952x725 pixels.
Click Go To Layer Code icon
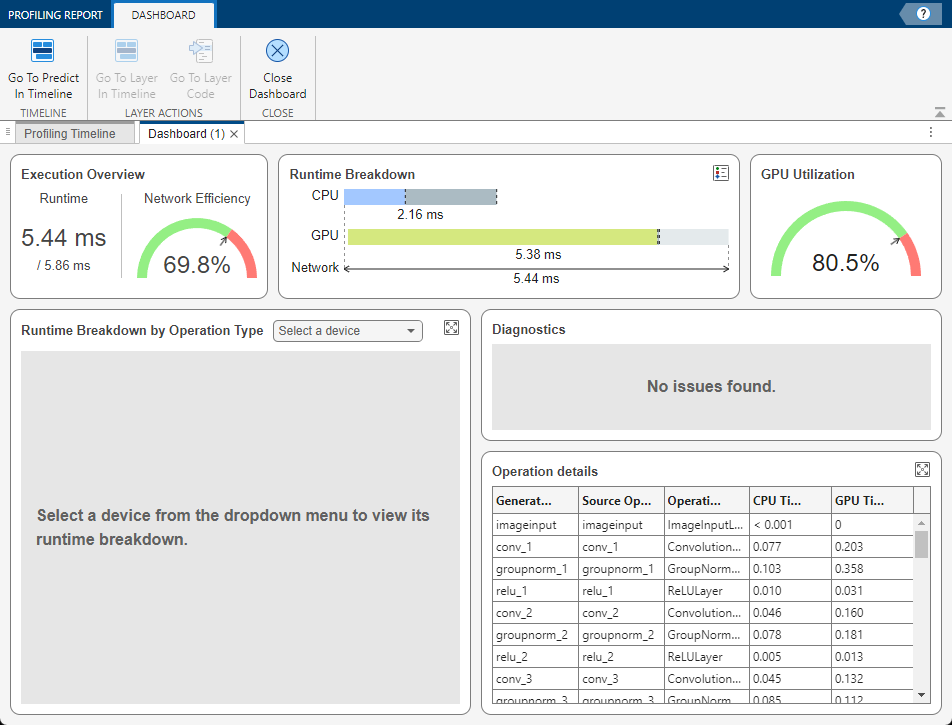coord(200,52)
